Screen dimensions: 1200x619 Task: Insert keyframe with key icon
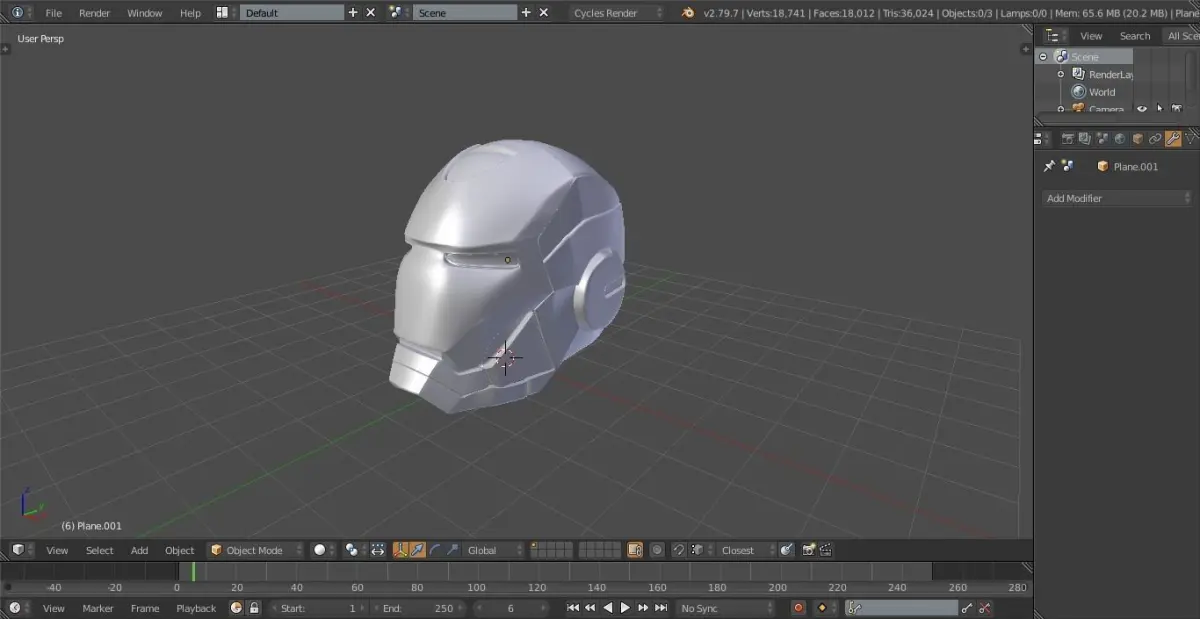pyautogui.click(x=967, y=608)
